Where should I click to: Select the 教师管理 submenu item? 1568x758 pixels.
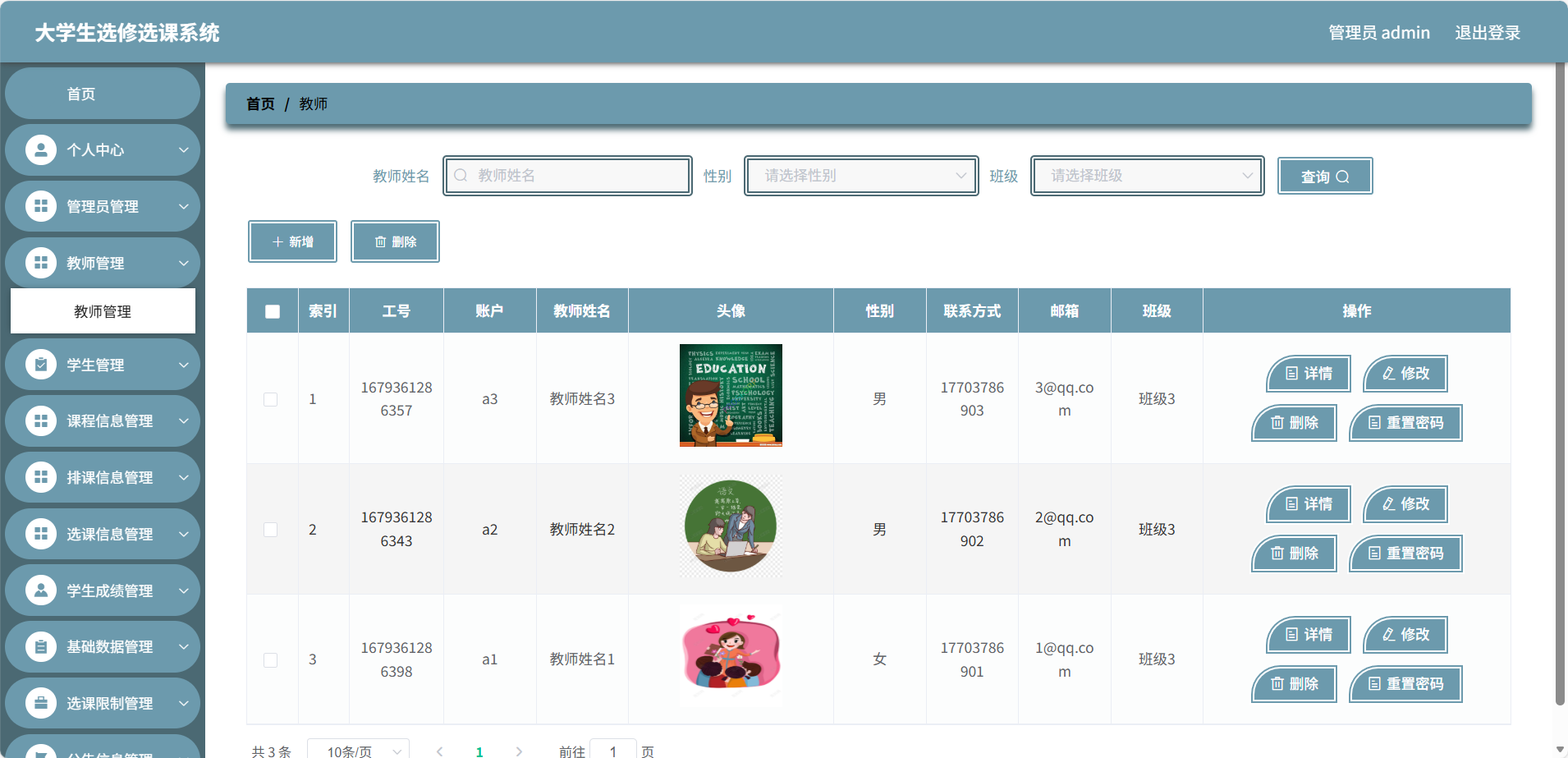coord(103,311)
